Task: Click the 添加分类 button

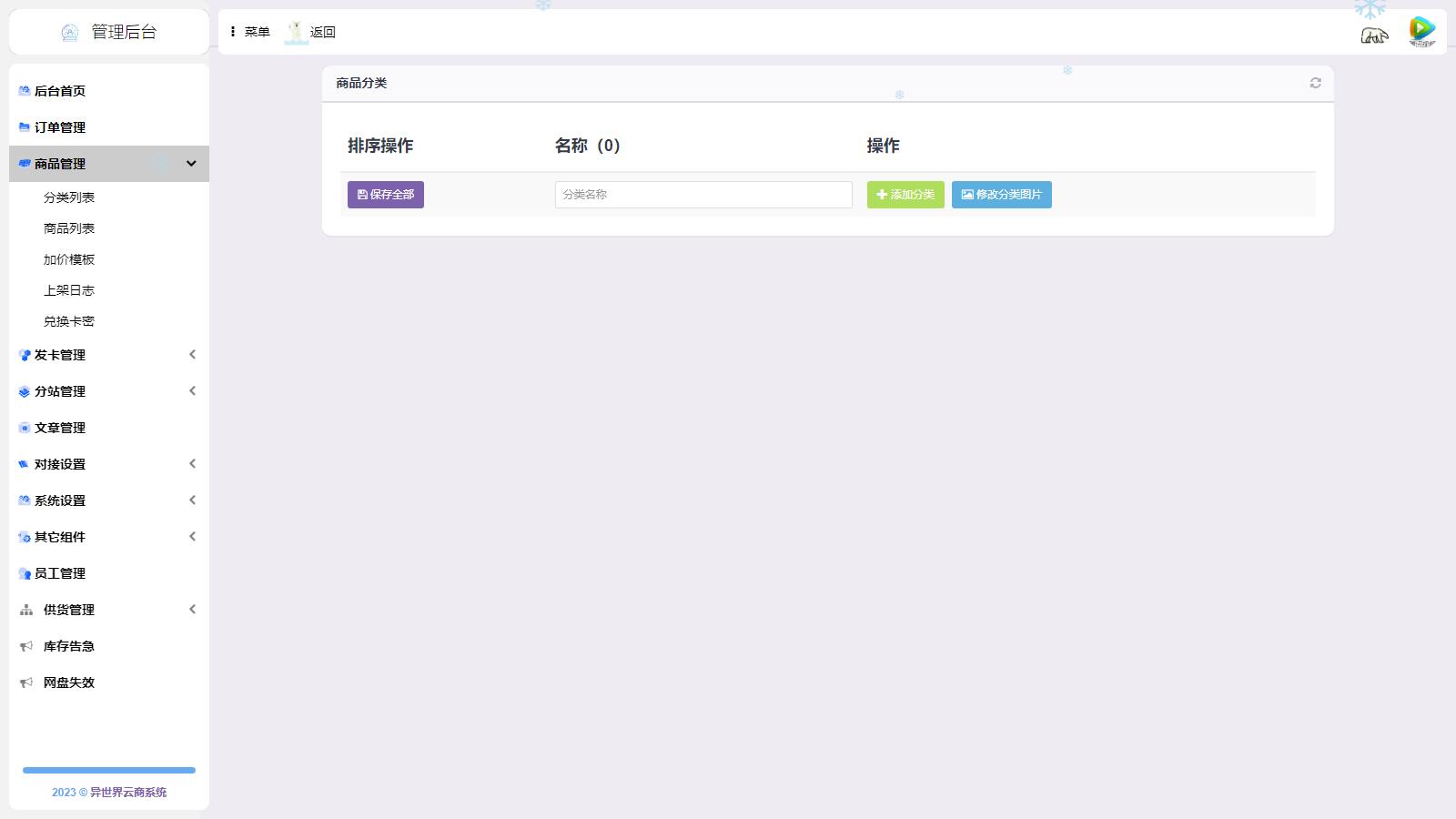Action: pos(905,195)
